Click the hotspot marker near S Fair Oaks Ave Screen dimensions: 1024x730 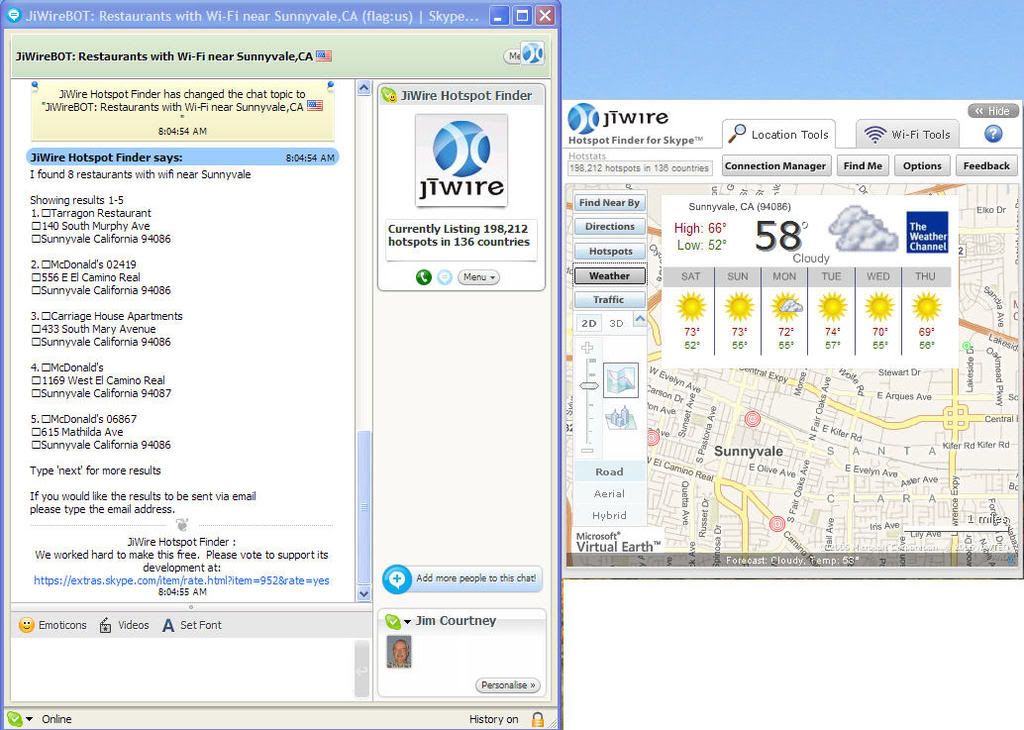[x=776, y=524]
